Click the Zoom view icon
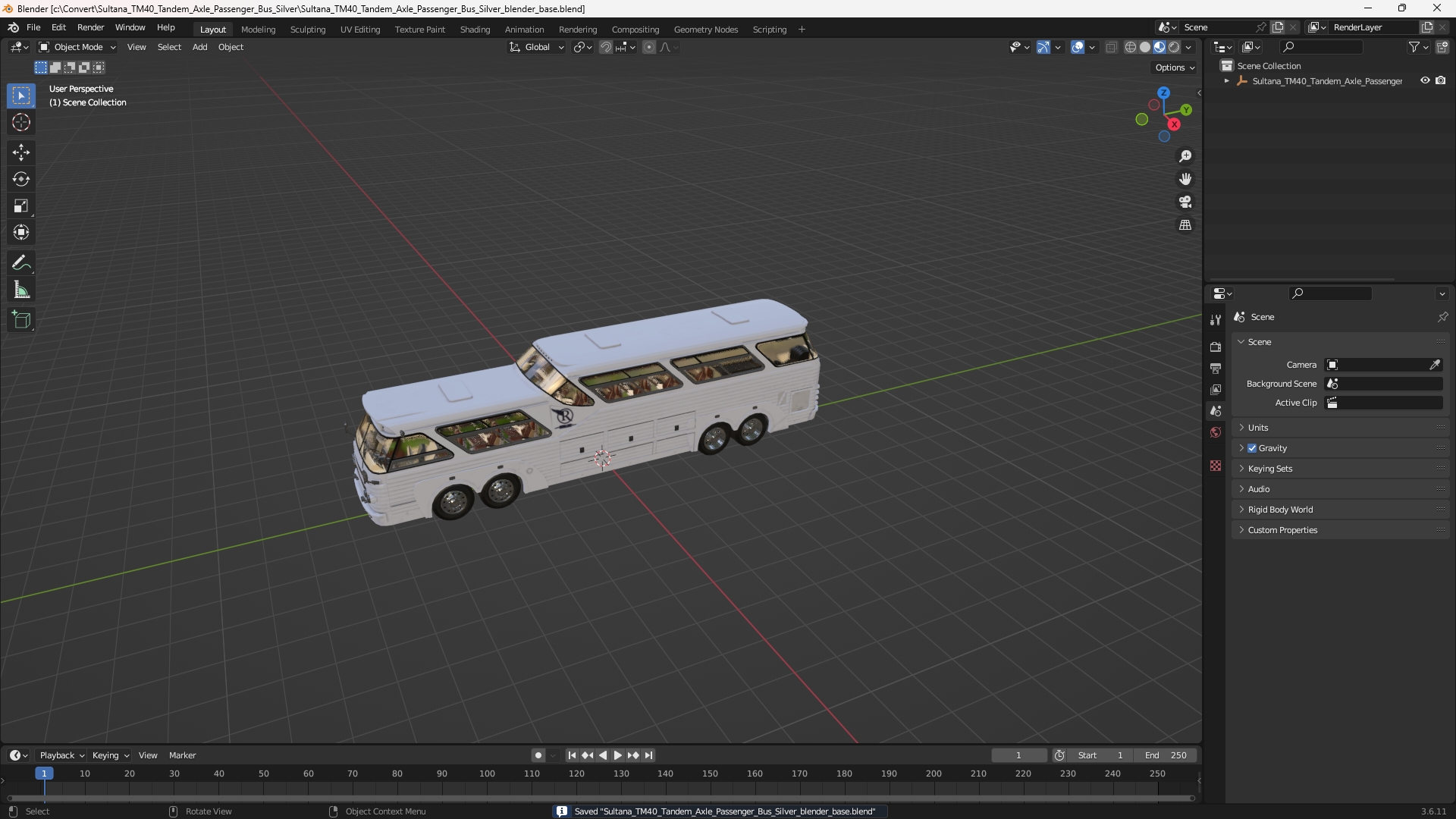The width and height of the screenshot is (1456, 819). [1185, 156]
